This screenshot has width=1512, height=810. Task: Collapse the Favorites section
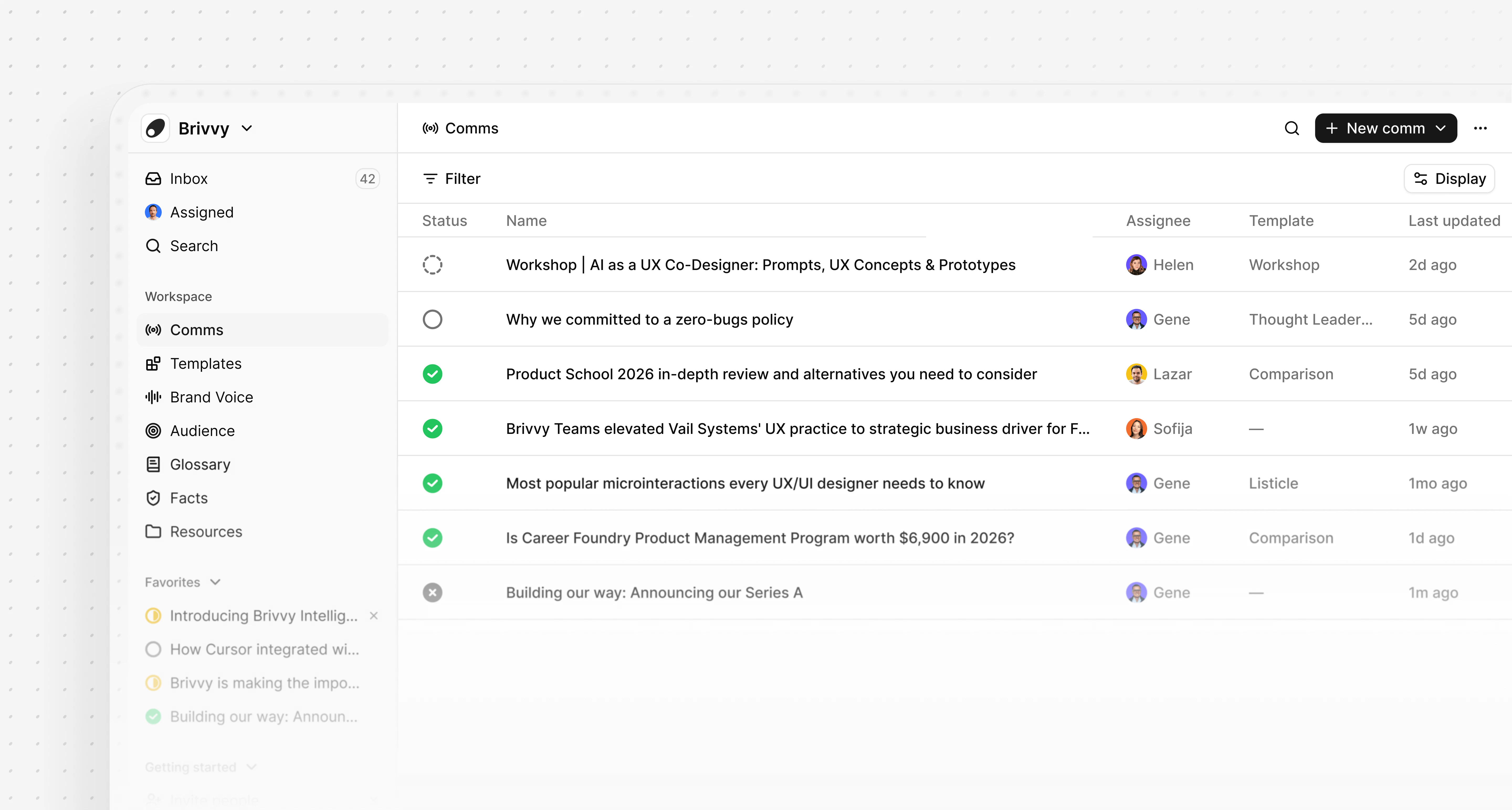[215, 581]
